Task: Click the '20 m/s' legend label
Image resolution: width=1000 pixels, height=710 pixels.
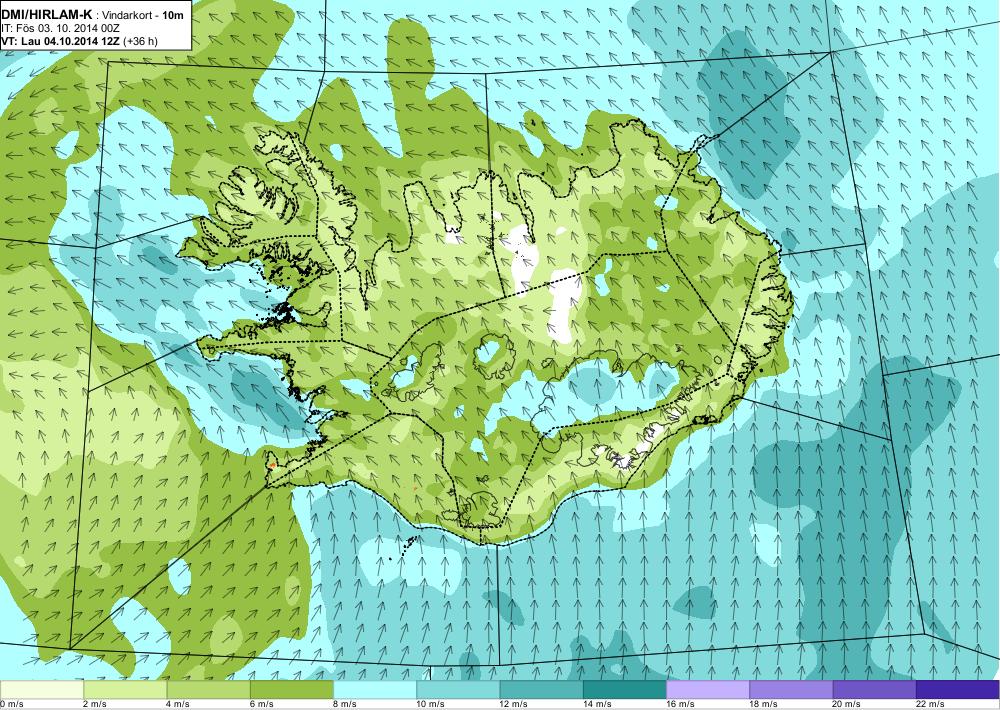Action: pyautogui.click(x=847, y=704)
